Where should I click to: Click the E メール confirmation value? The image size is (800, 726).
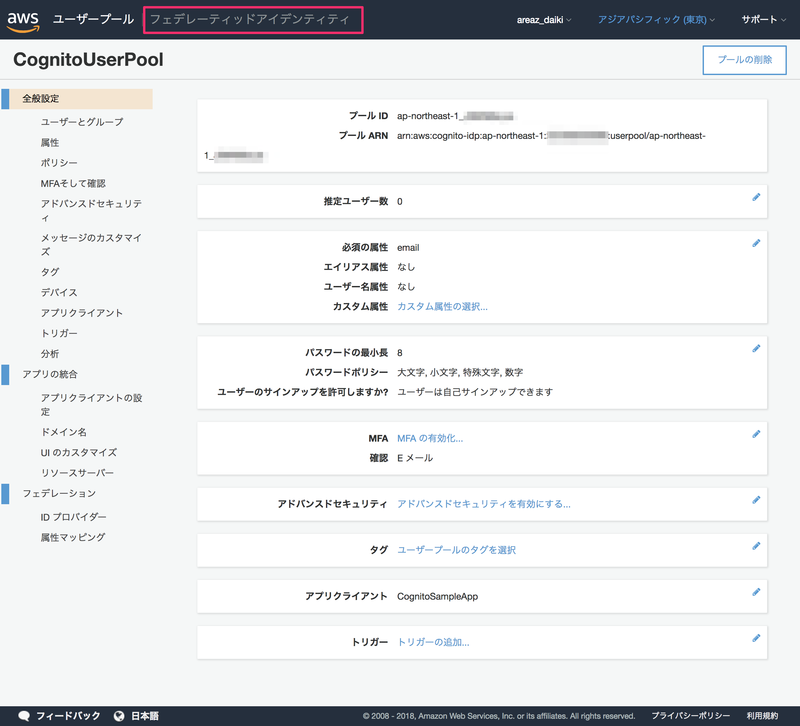[x=415, y=458]
